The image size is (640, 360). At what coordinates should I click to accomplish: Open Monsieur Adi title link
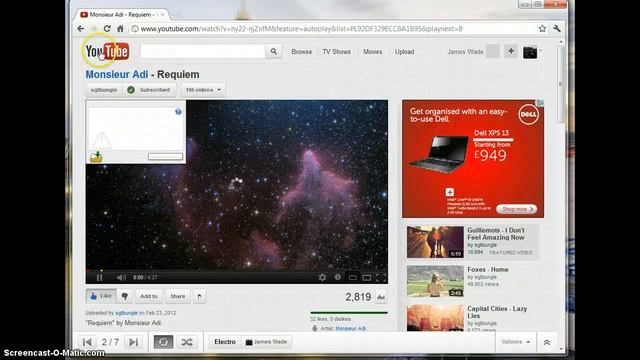tap(117, 75)
